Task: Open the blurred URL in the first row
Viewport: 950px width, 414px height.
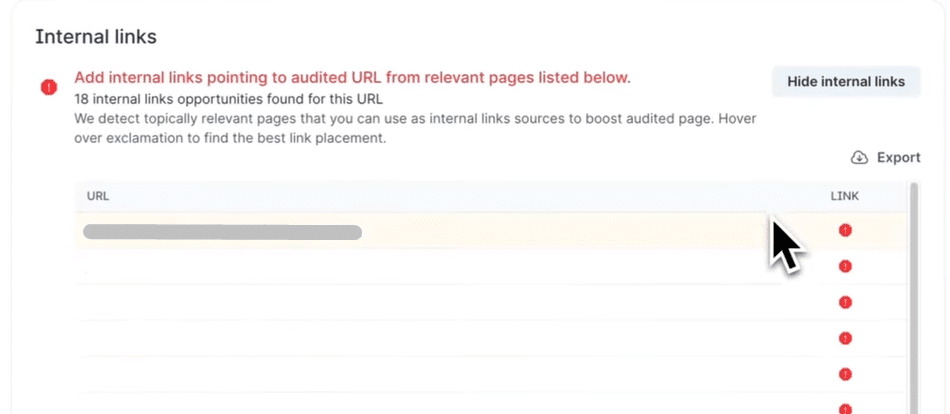Action: click(x=222, y=232)
